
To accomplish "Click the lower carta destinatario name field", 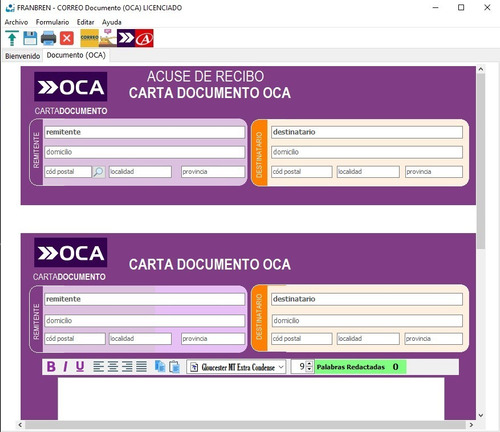I will tap(367, 299).
